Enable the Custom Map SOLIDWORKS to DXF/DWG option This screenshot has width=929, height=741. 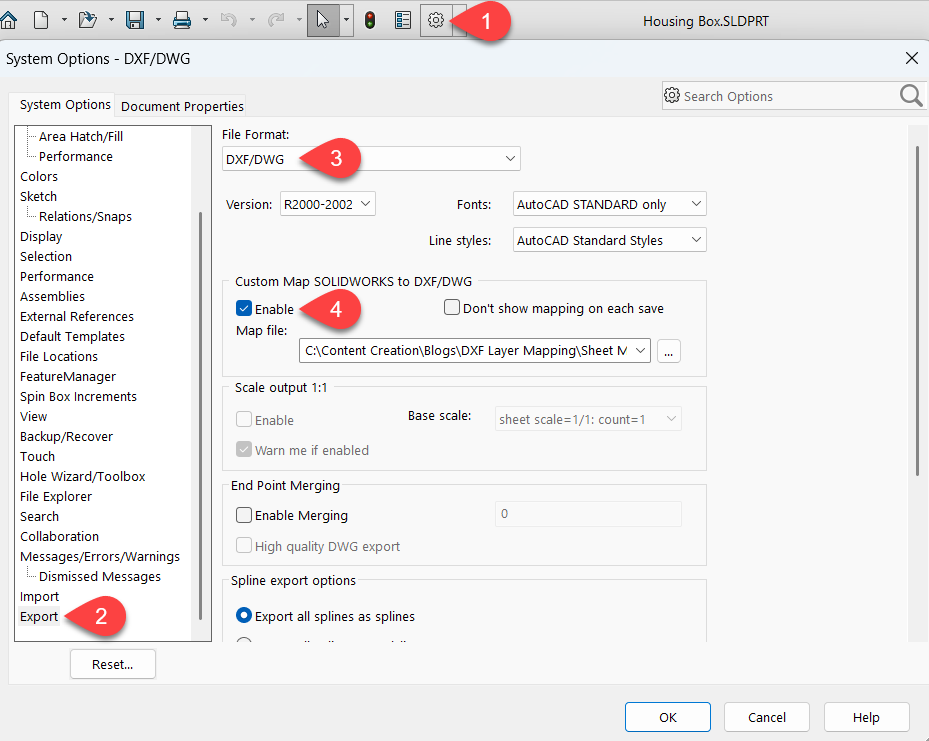tap(242, 309)
